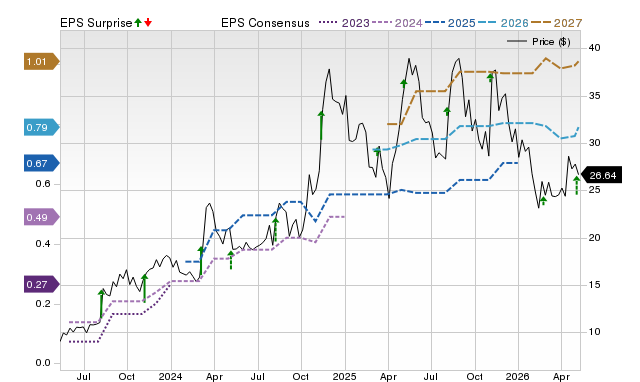
Task: Click the lavender 0.49 value tag
Action: (x=42, y=217)
